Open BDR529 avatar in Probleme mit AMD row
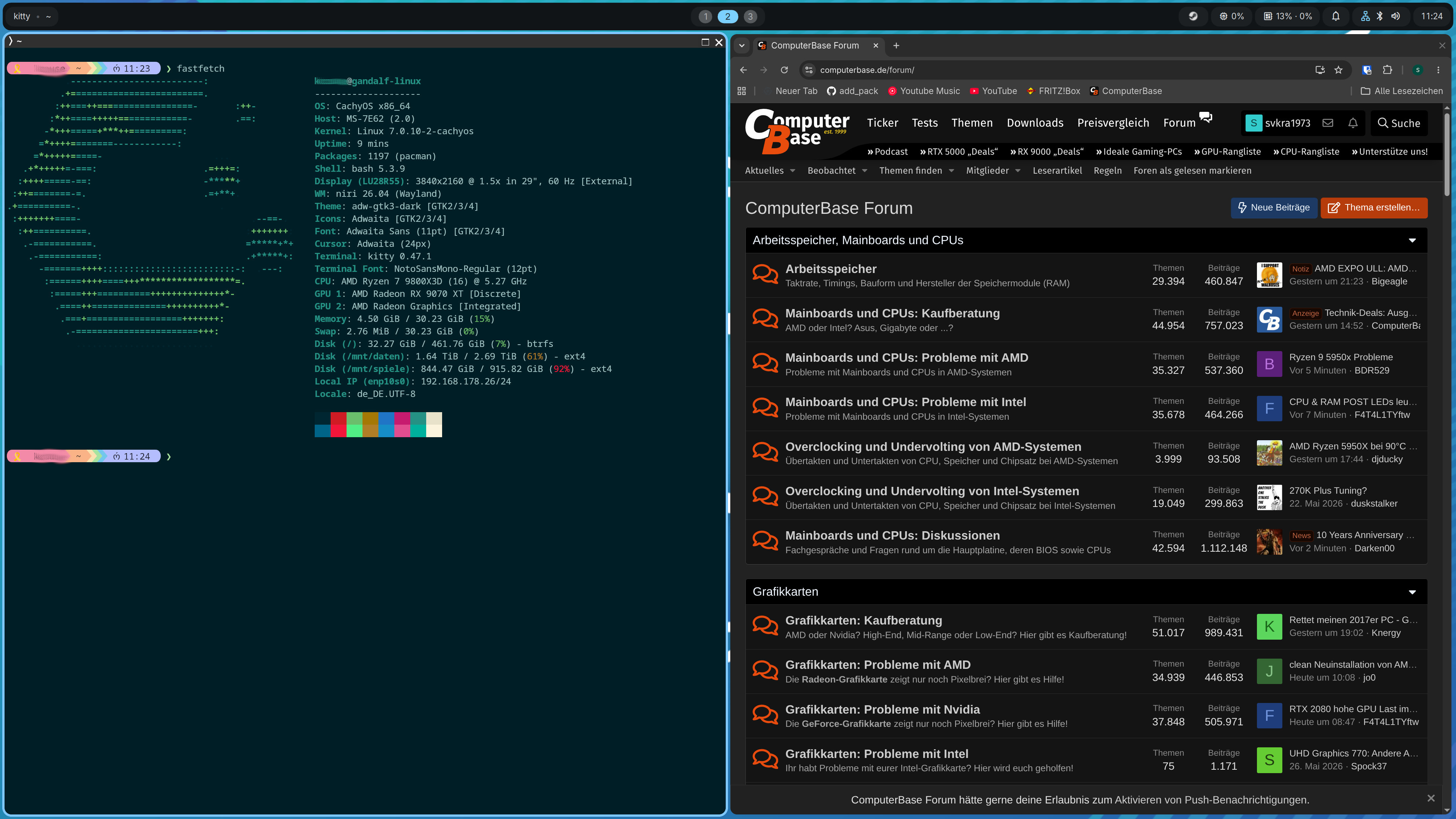This screenshot has height=819, width=1456. click(x=1269, y=364)
